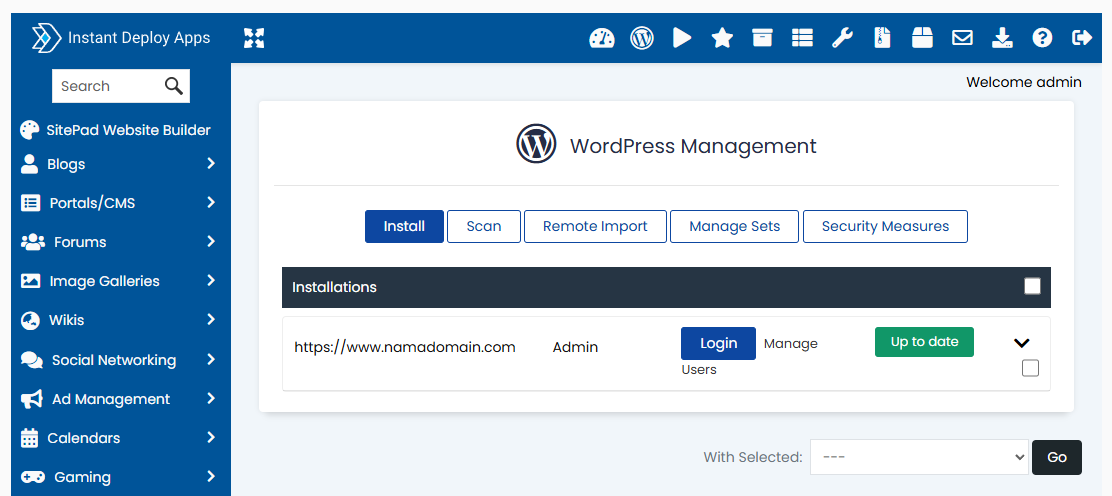
Task: Open the zipped file import icon
Action: [882, 38]
